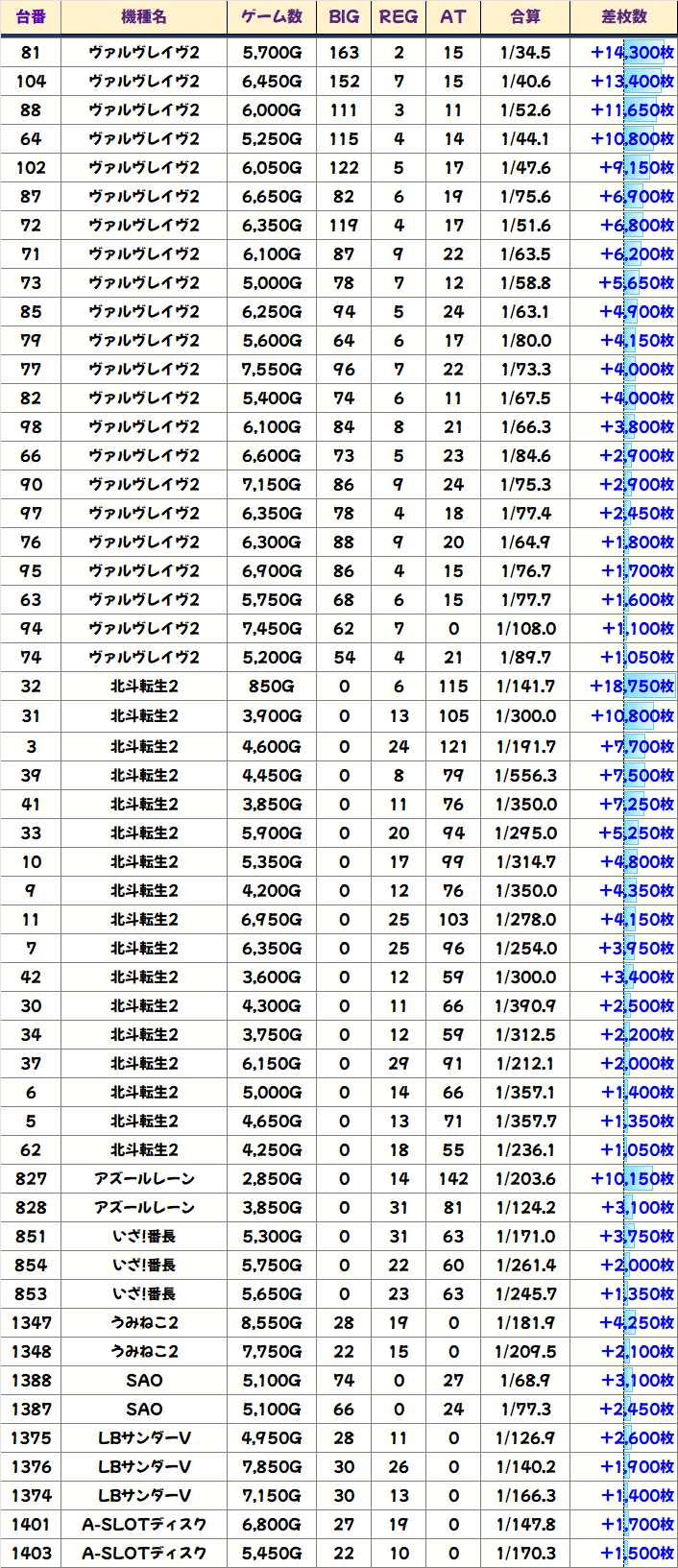Select the AT column header

pyautogui.click(x=453, y=17)
